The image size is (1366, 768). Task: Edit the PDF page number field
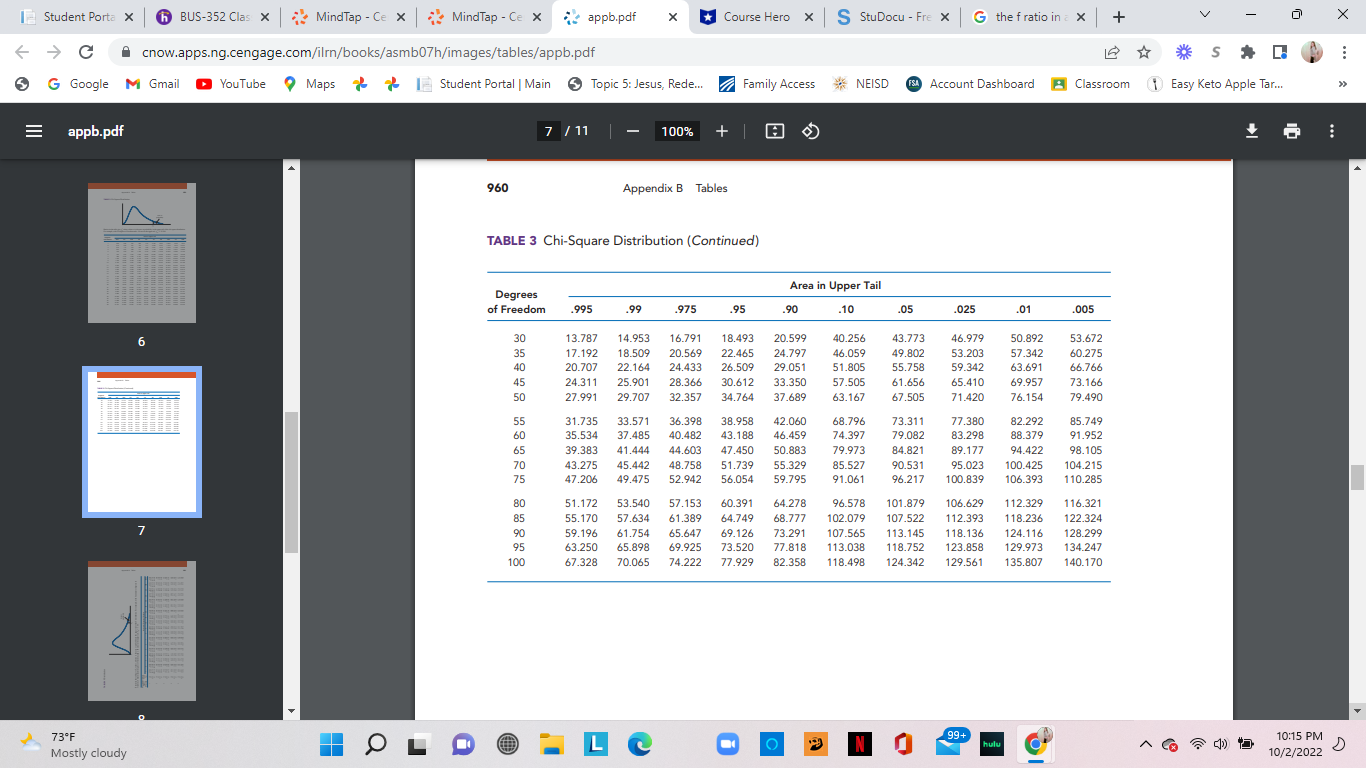point(547,131)
